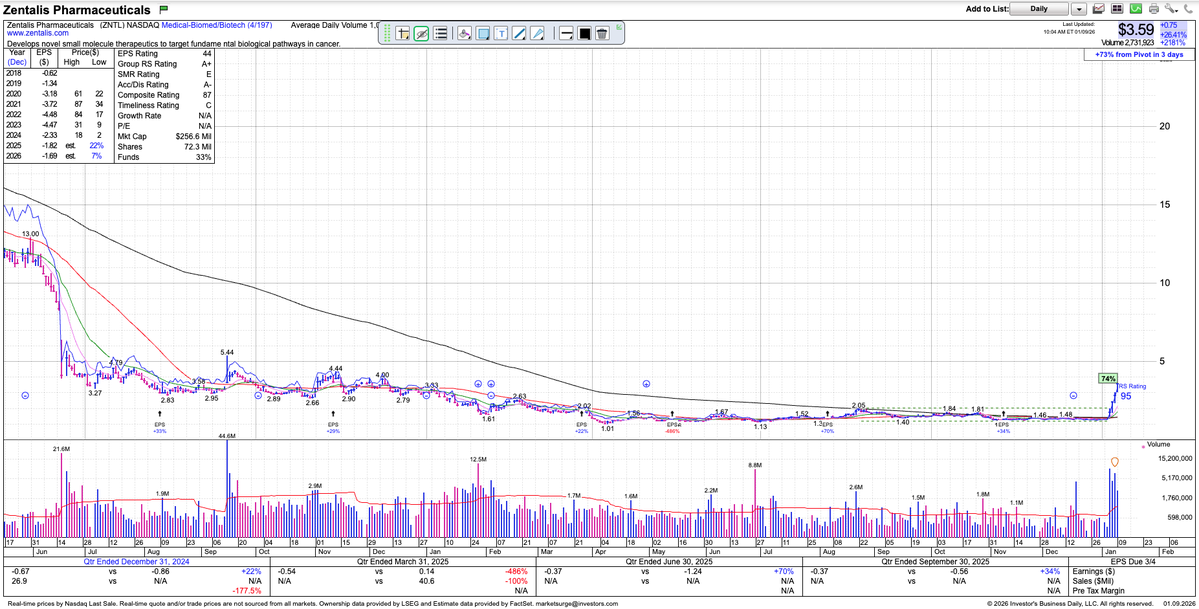Click the phone contact icon
Screen dimensions: 1199x609
coord(1188,9)
